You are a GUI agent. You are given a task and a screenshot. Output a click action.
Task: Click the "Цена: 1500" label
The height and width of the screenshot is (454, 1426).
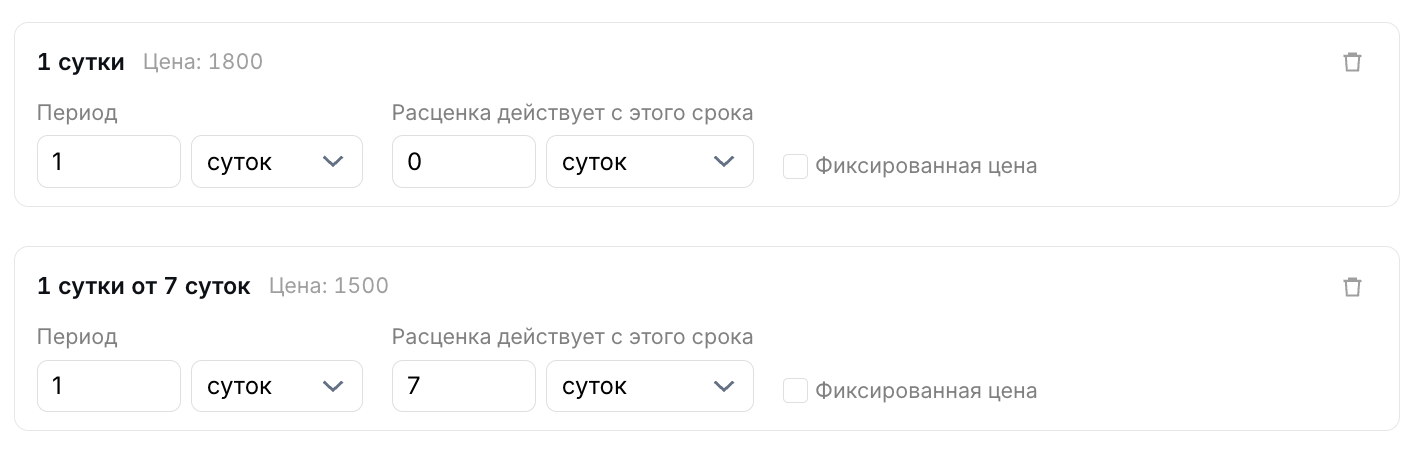pyautogui.click(x=329, y=286)
